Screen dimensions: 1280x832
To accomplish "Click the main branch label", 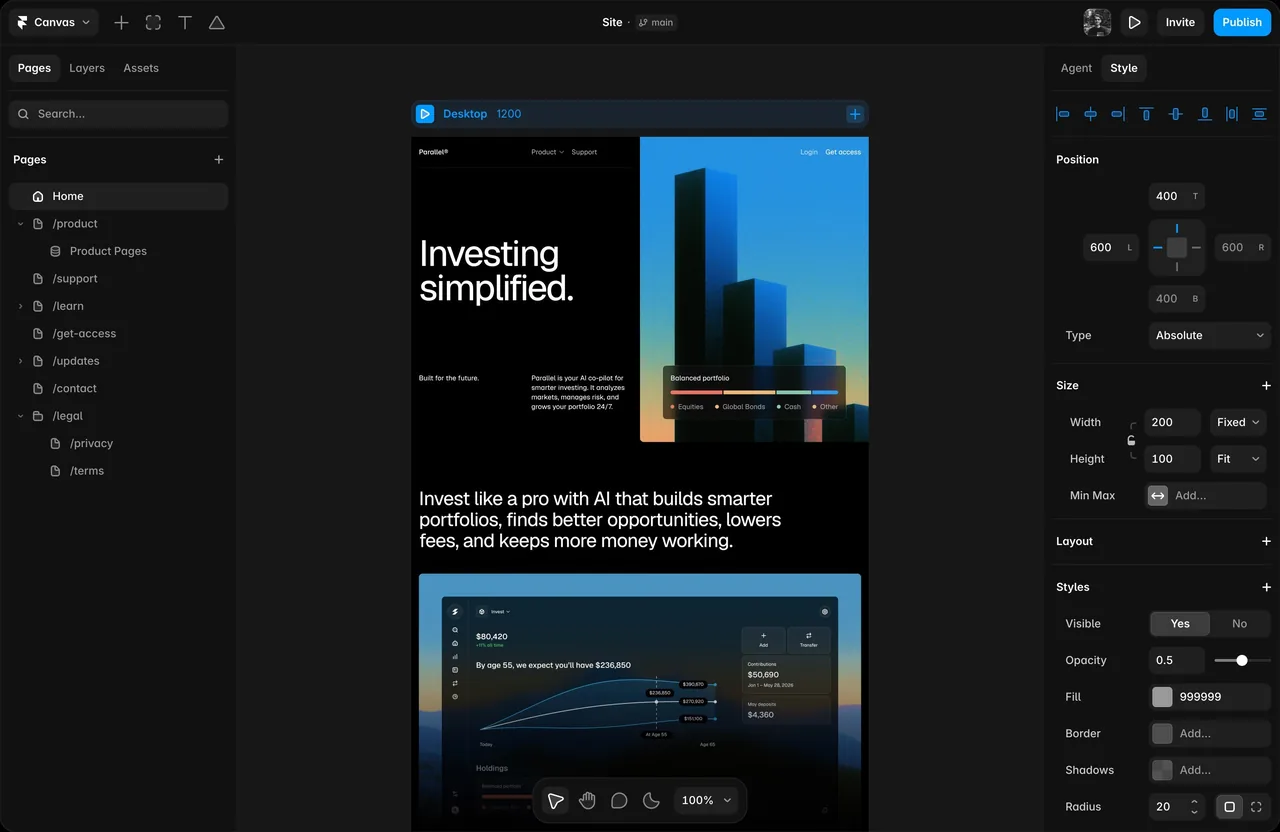I will (656, 22).
